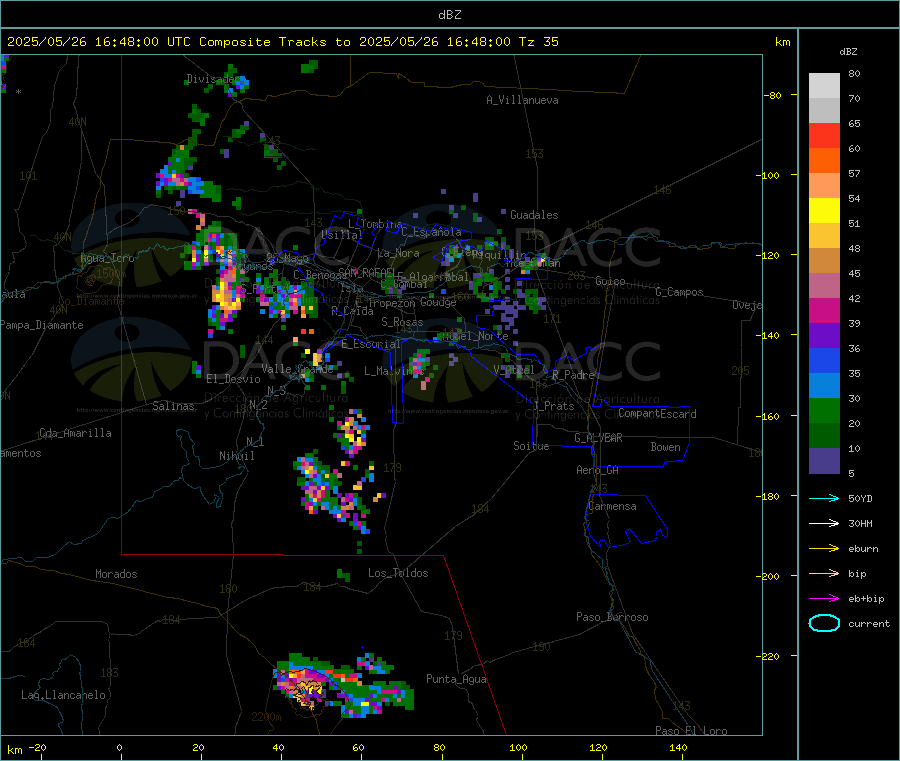
Task: Select the bright green 20-30 dBZ swatch
Action: [824, 410]
